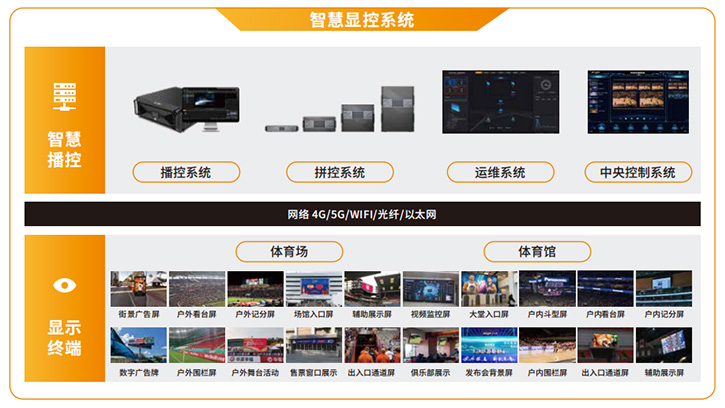Select the 拼控系统 label button
The width and height of the screenshot is (725, 408).
click(340, 172)
